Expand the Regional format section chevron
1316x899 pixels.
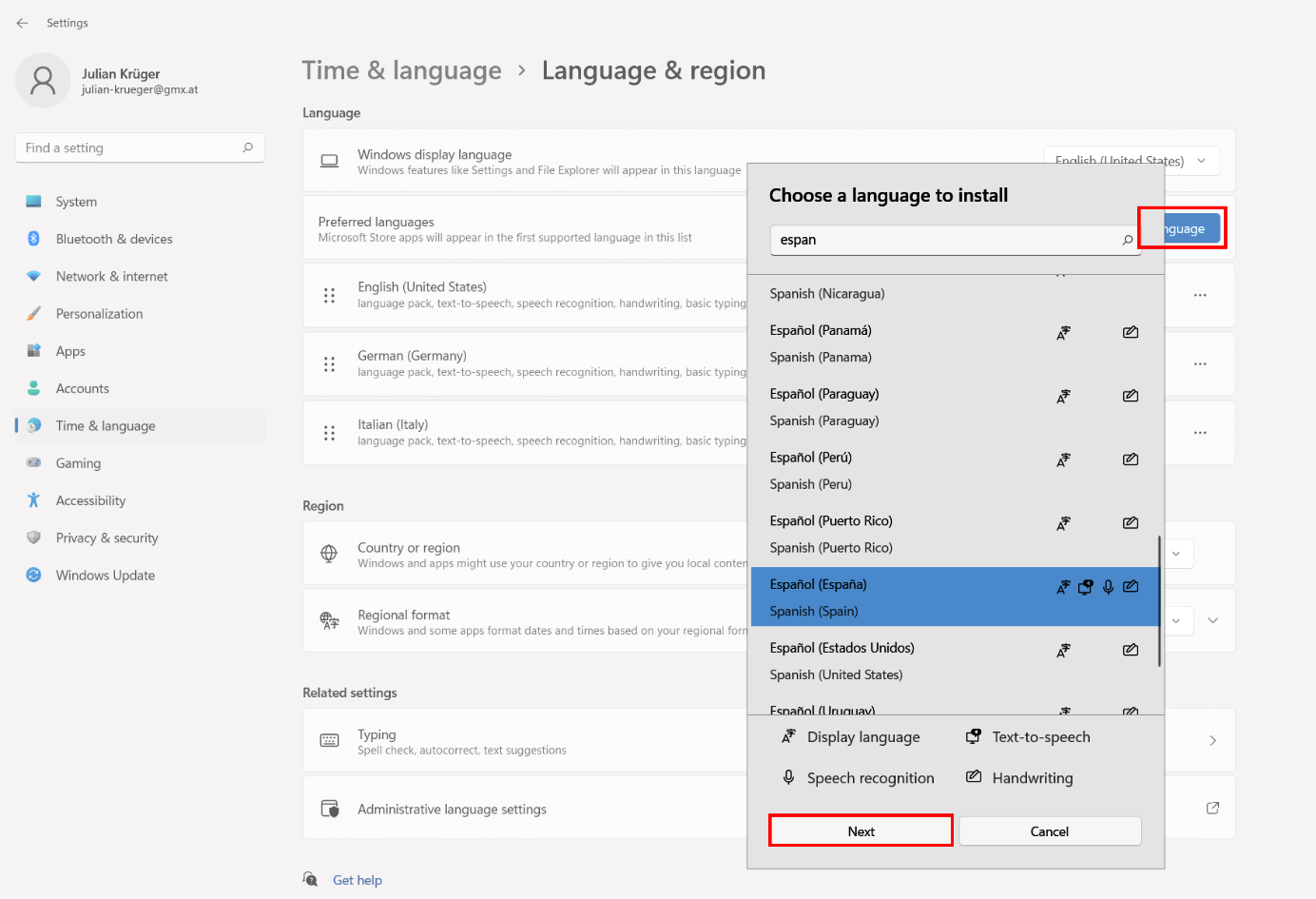[1212, 620]
